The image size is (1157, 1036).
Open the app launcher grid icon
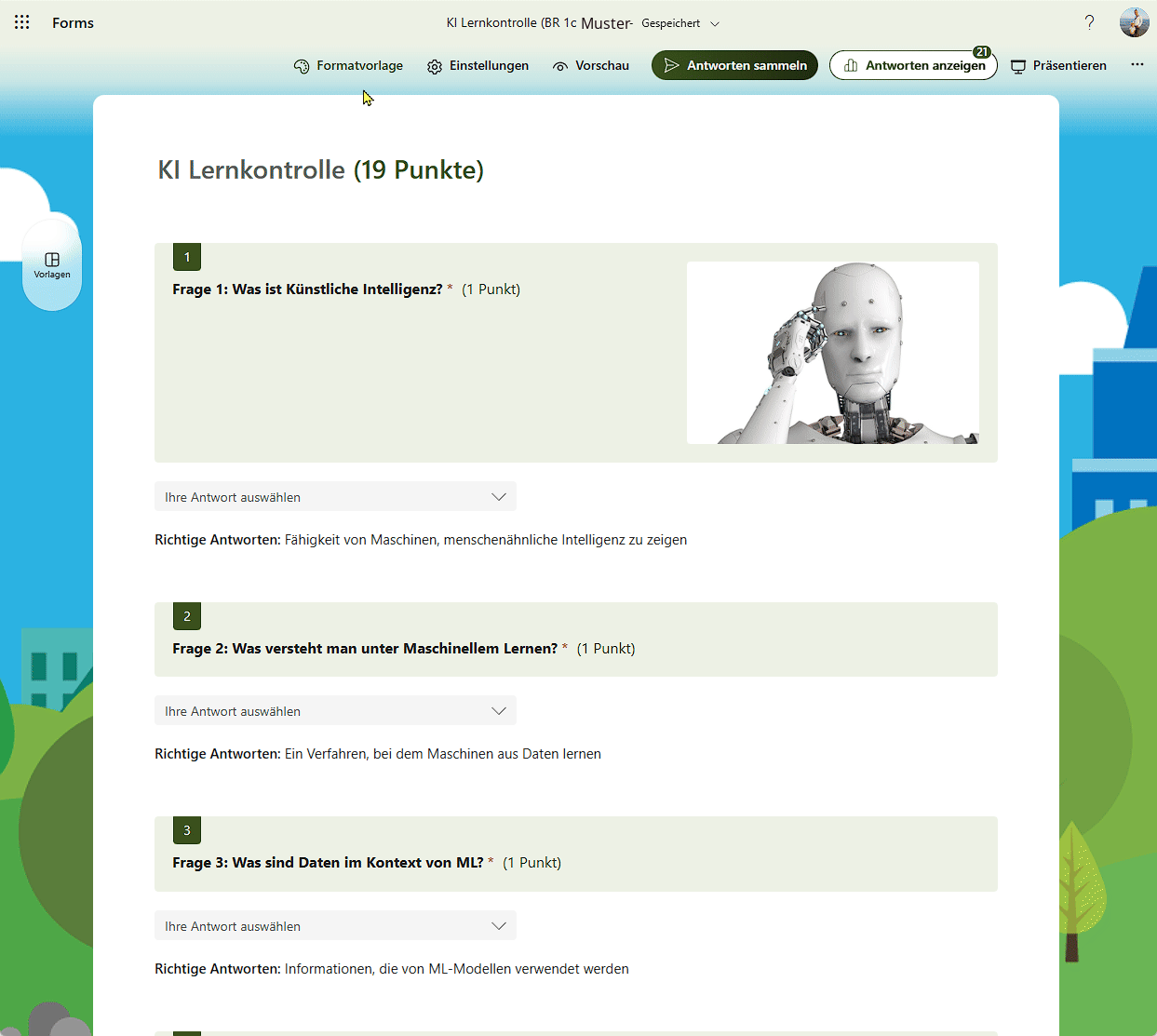(22, 22)
